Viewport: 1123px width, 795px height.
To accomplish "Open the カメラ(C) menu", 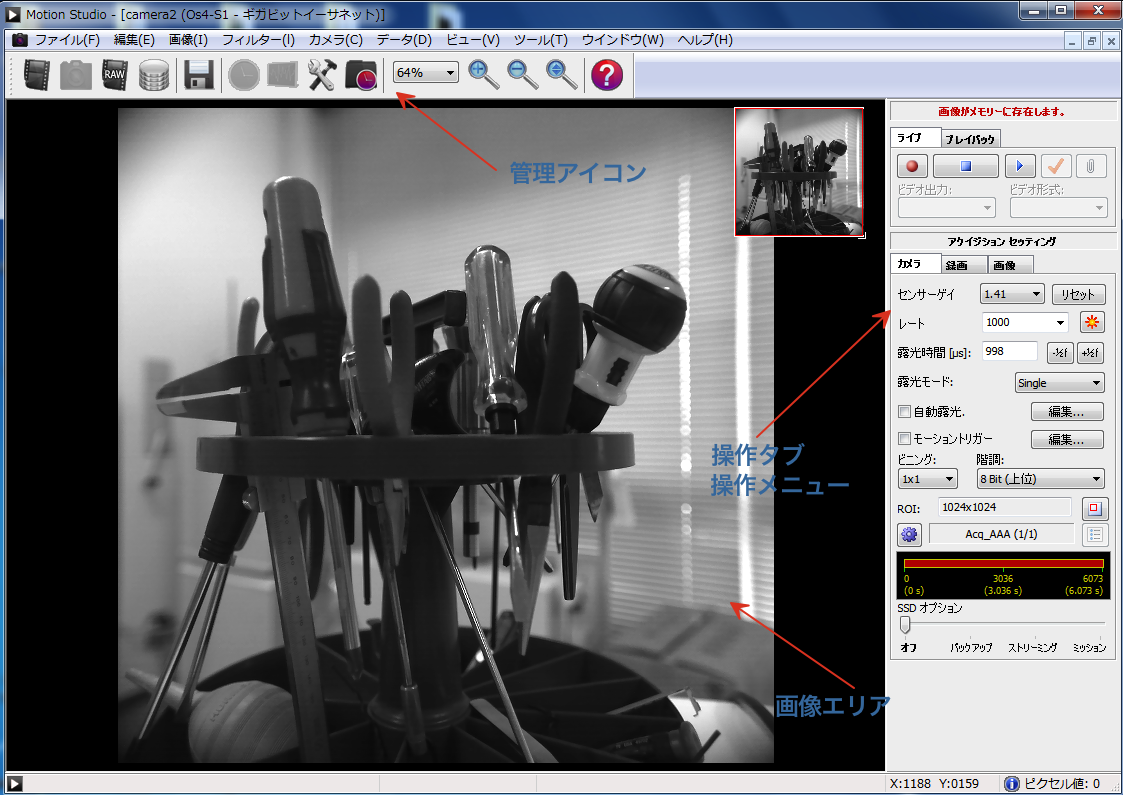I will coord(336,40).
